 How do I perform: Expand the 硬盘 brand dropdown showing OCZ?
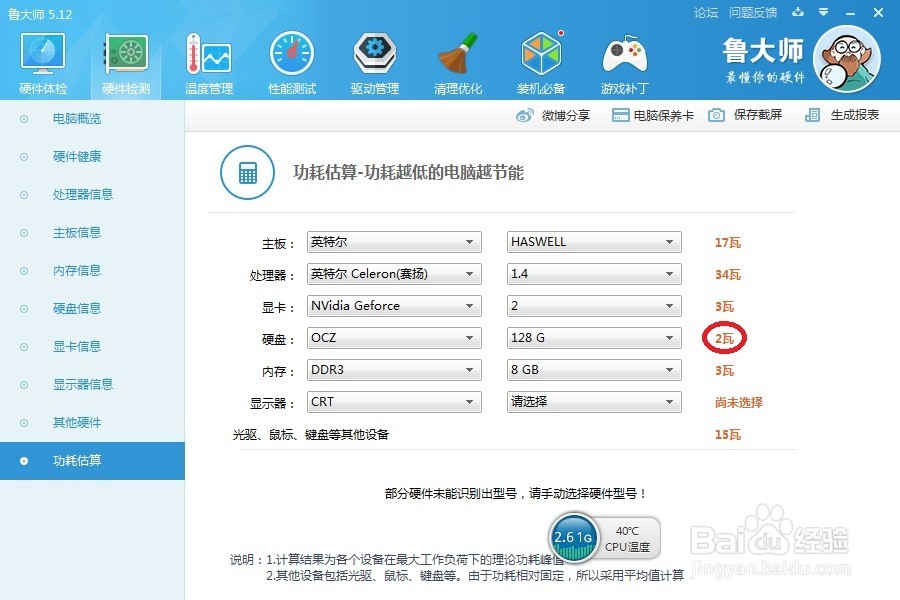click(394, 338)
